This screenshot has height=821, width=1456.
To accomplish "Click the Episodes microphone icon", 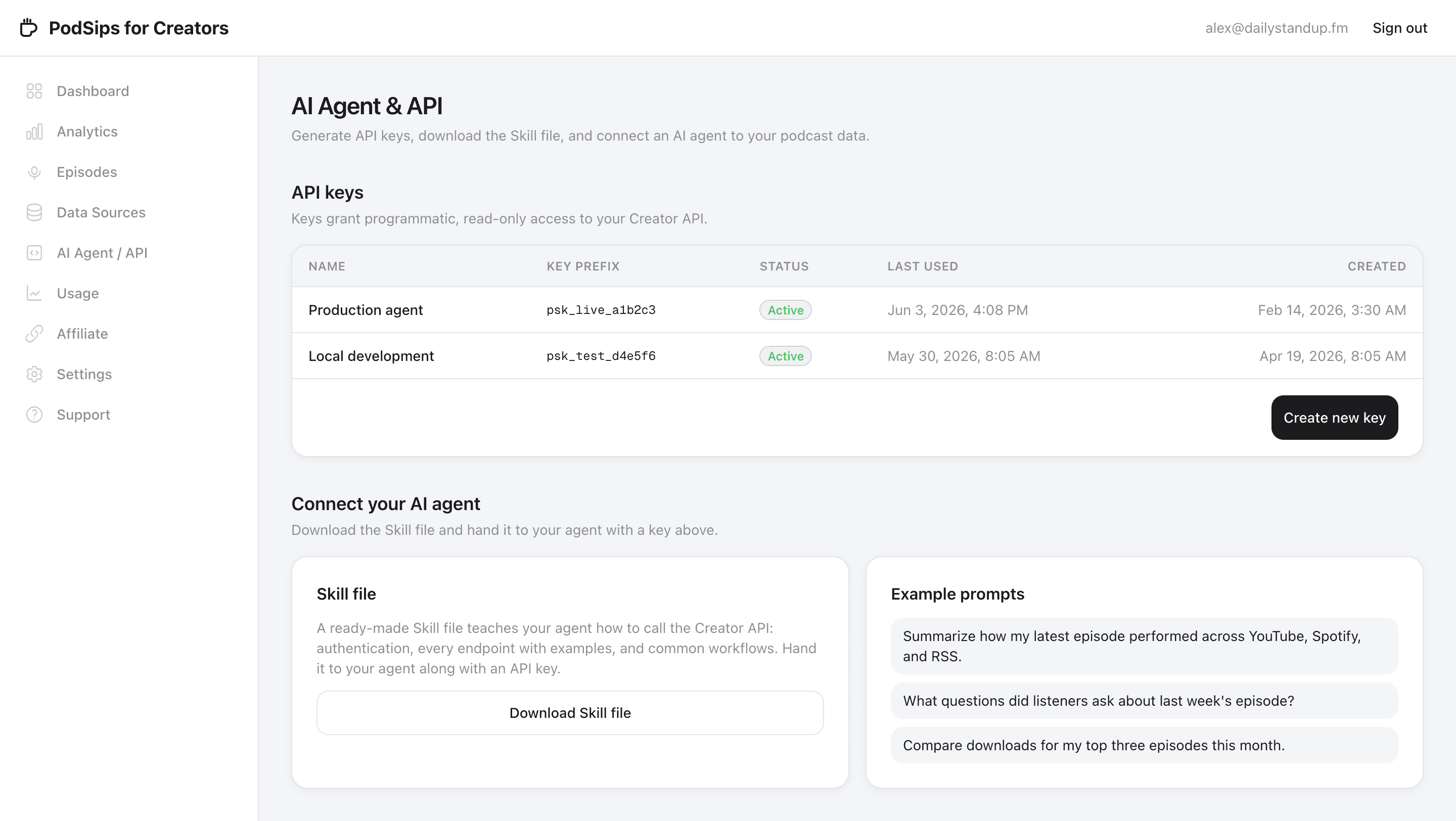I will click(34, 172).
